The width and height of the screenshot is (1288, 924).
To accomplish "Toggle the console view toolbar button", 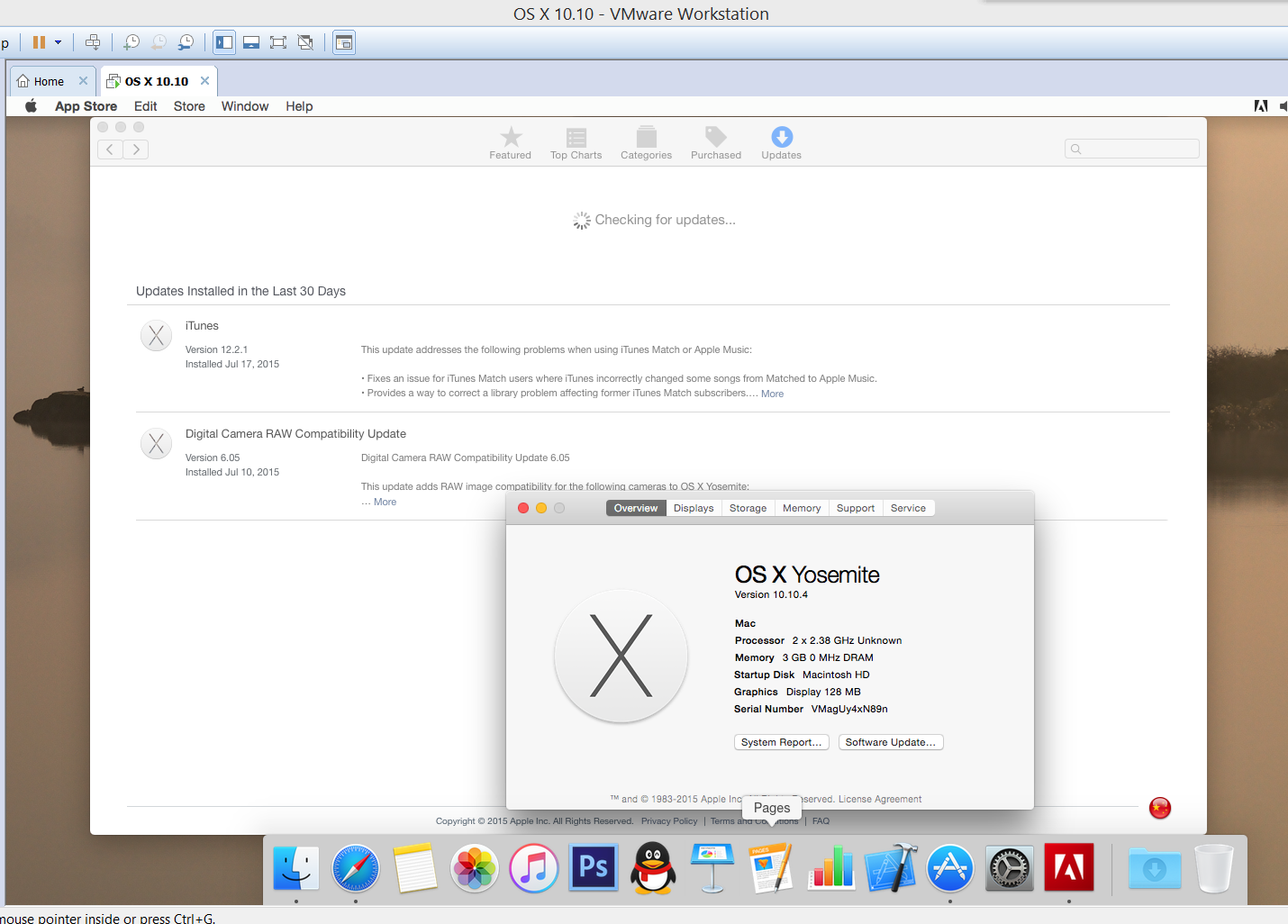I will [x=344, y=42].
